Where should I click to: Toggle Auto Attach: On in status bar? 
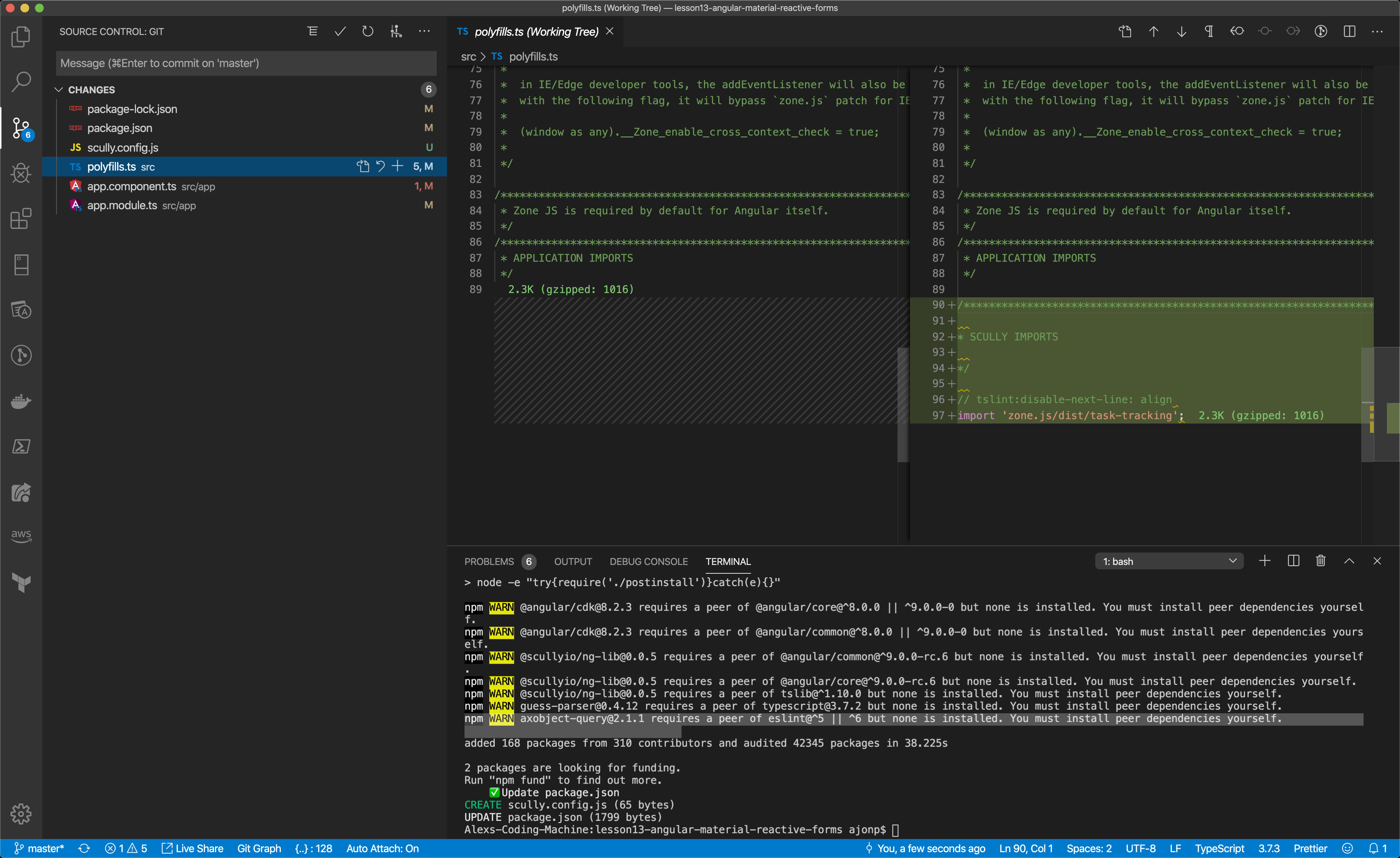point(382,848)
